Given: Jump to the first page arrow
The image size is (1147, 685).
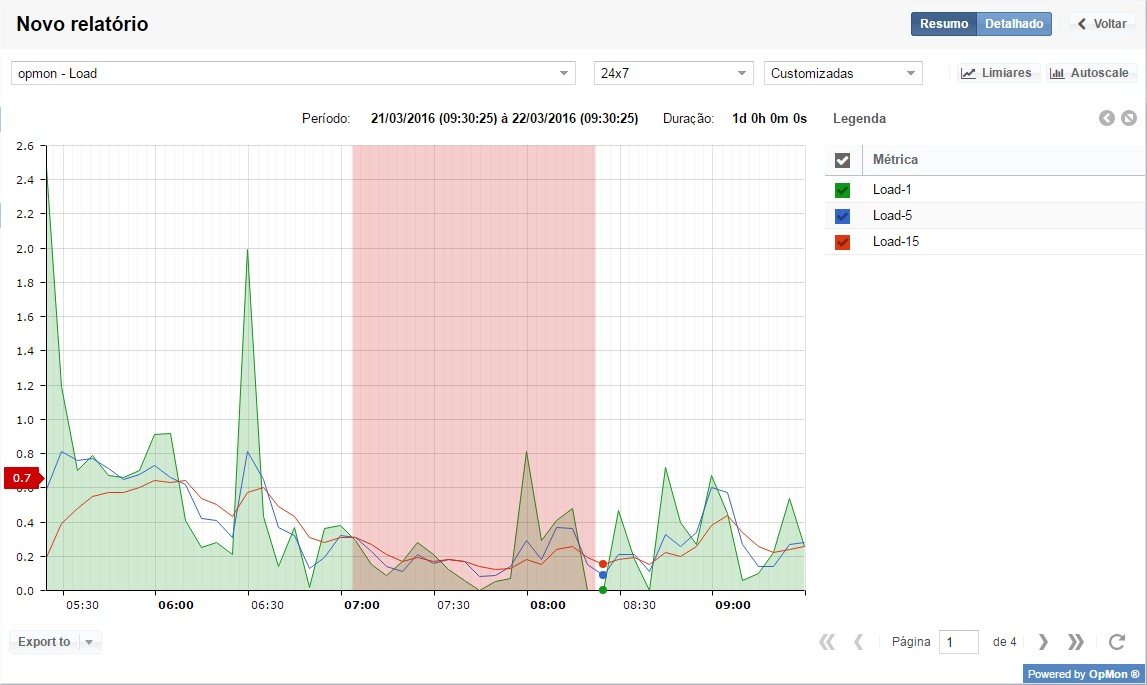Looking at the screenshot, I should 826,642.
